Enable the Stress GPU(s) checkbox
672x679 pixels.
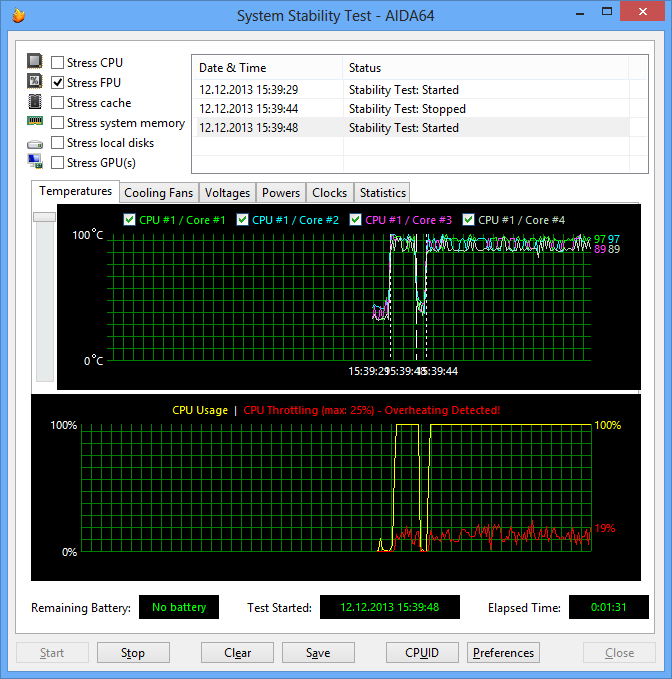click(x=57, y=162)
